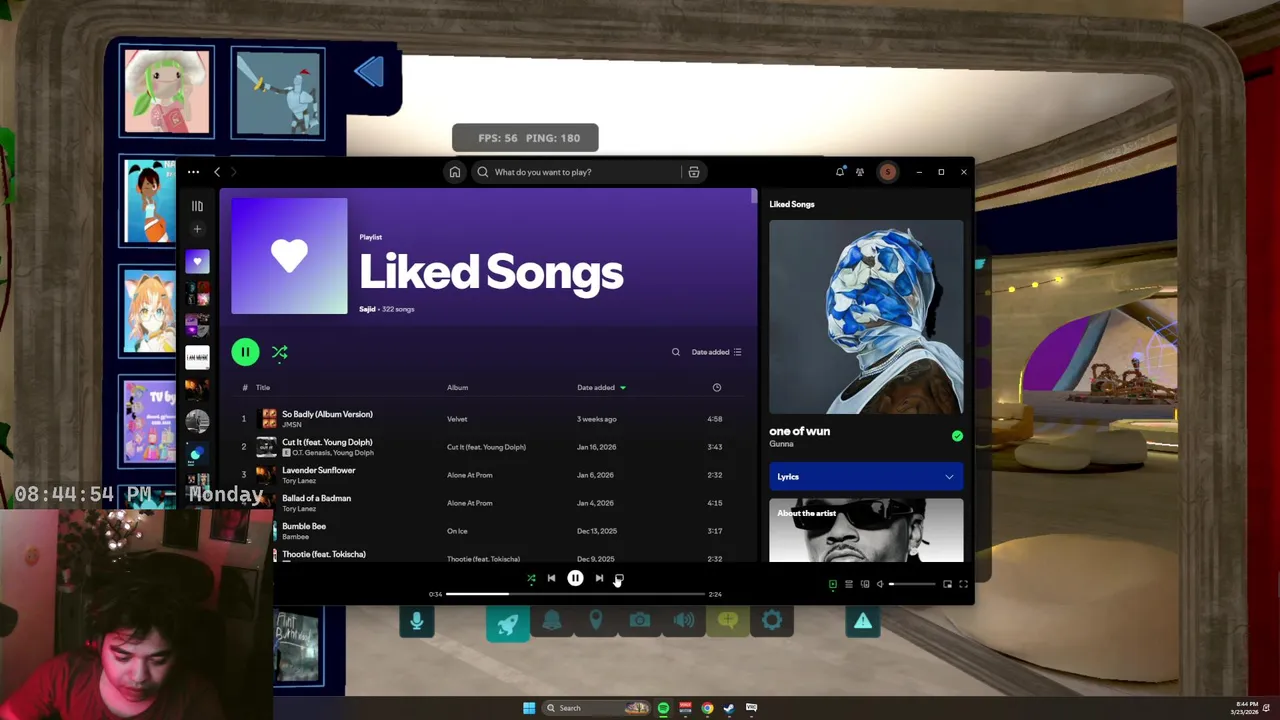Sort by Album column header
The image size is (1280, 720).
(457, 387)
